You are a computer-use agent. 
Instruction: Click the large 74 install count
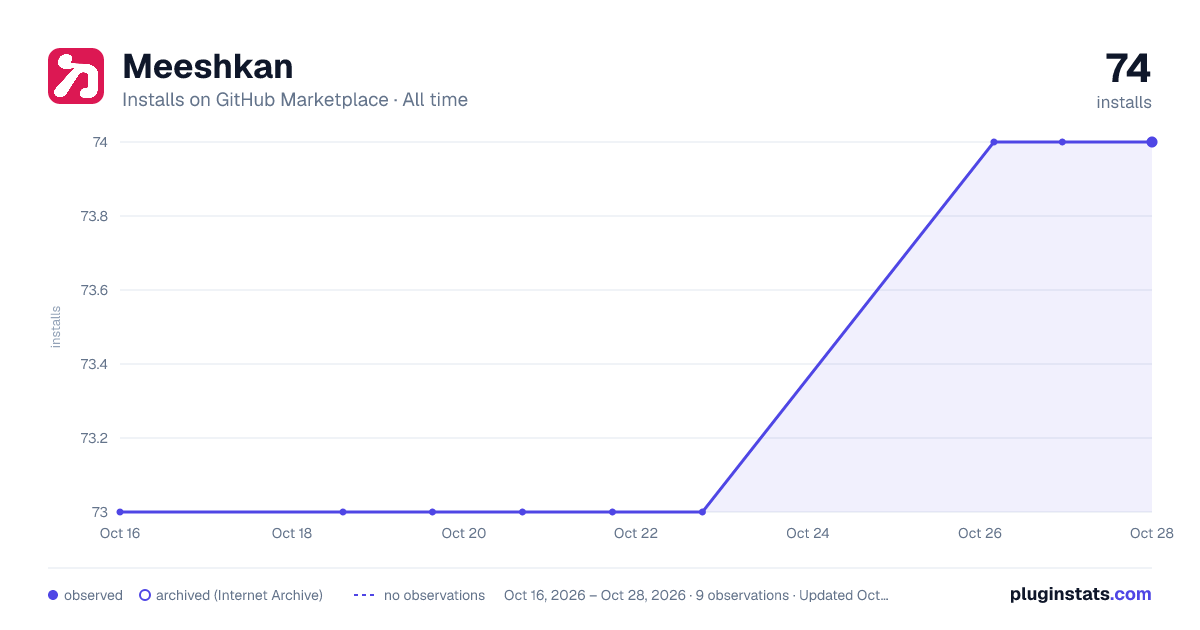click(1128, 69)
